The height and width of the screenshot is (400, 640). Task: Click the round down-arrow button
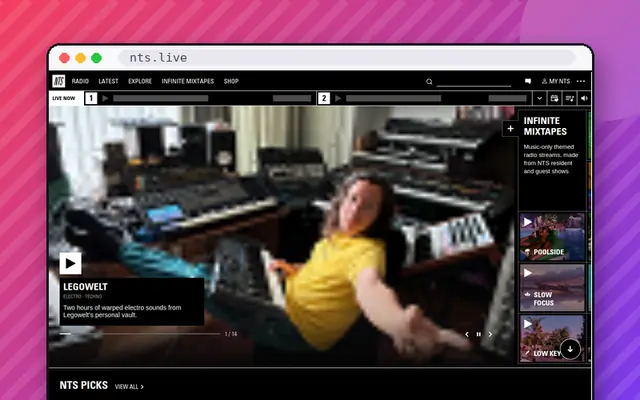pos(570,349)
